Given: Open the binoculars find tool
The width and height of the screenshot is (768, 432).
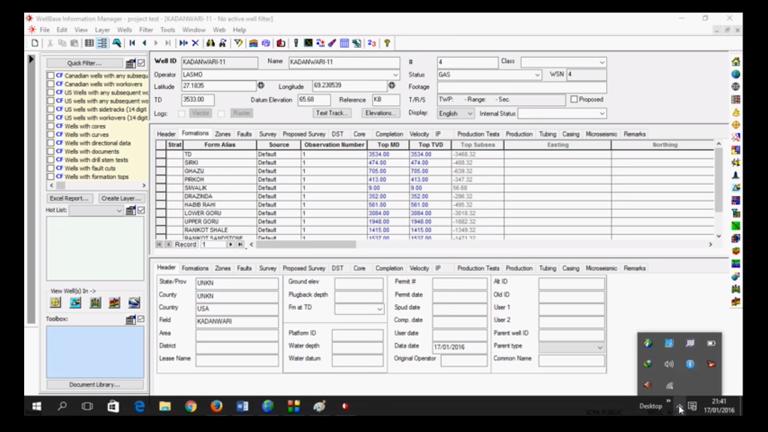Looking at the screenshot, I should [211, 43].
